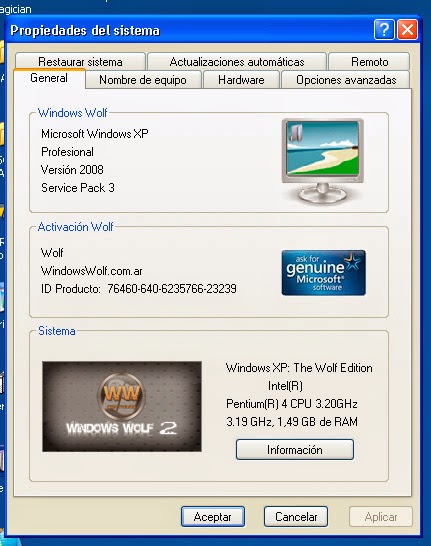This screenshot has width=431, height=546.
Task: Click the 'Service Pack 3' text
Action: pyautogui.click(x=78, y=188)
